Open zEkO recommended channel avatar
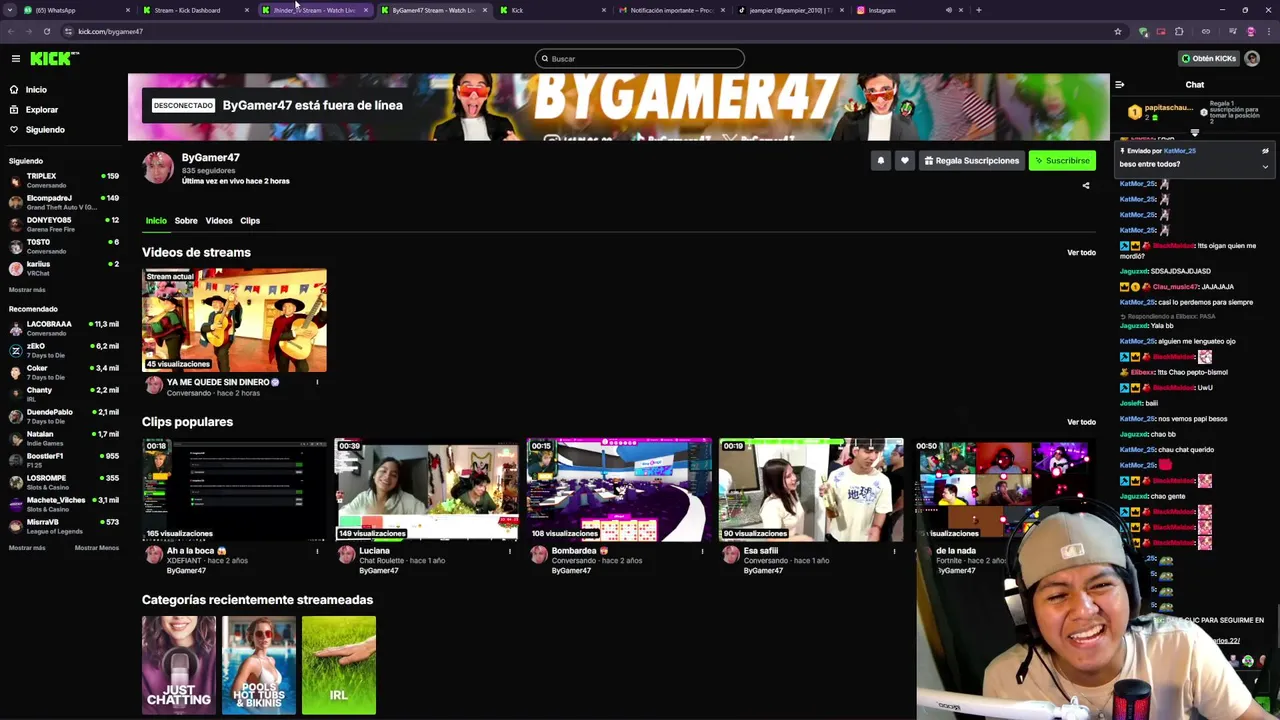Viewport: 1280px width, 720px height. click(x=15, y=350)
